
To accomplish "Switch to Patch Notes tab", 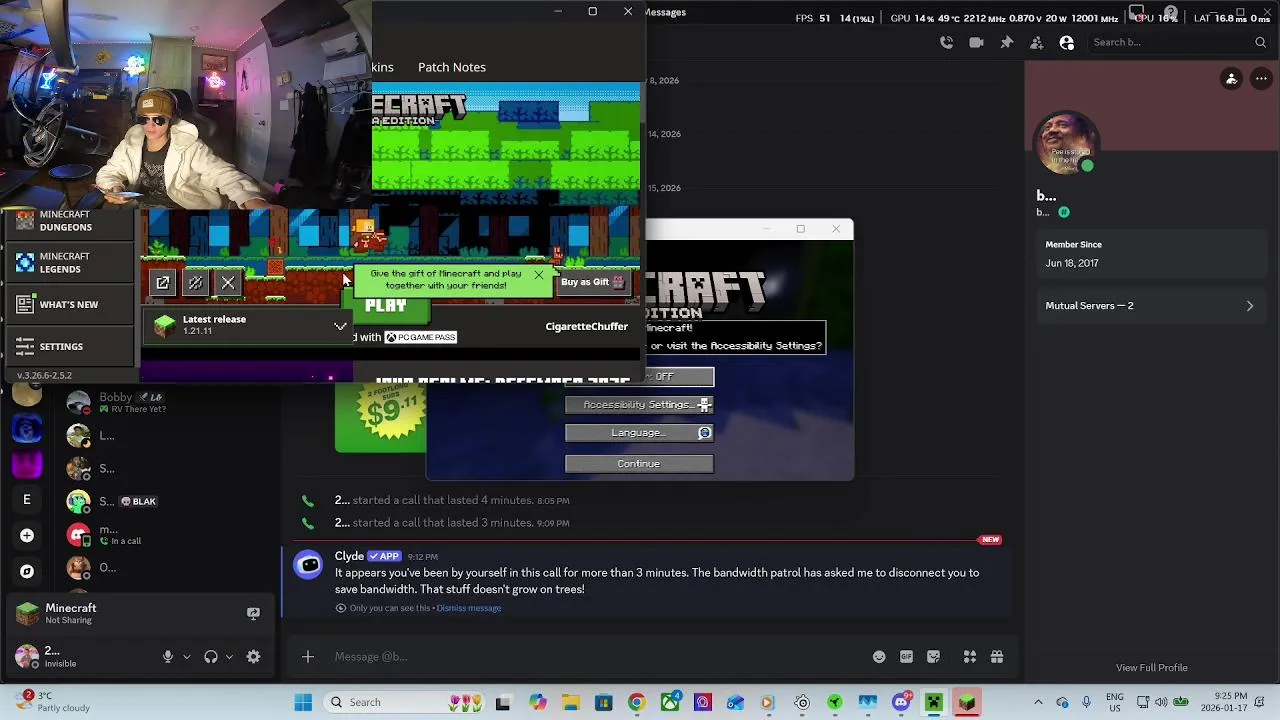I will click(x=452, y=67).
